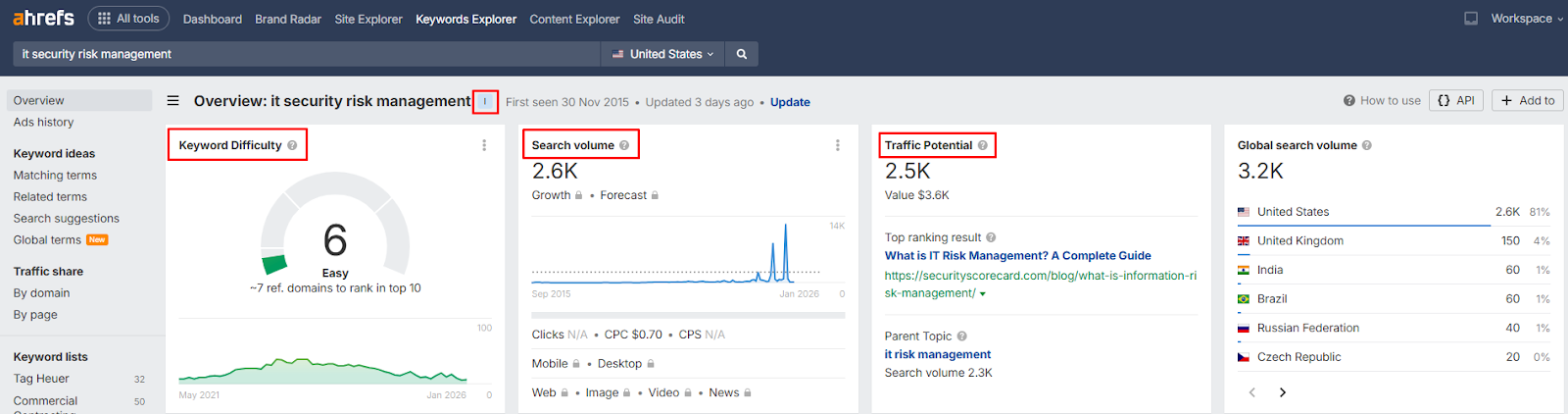Open Keyword Difficulty card three-dot menu
Image resolution: width=1568 pixels, height=414 pixels.
tap(484, 145)
